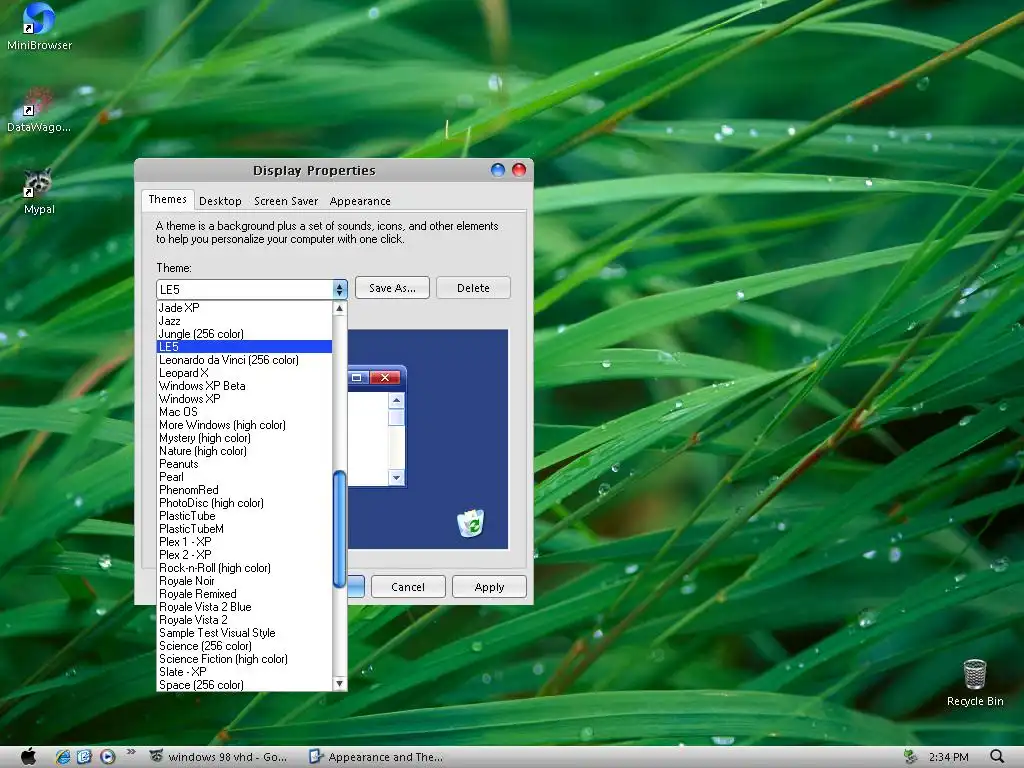1024x768 pixels.
Task: Click the second quick launch icon
Action: point(84,756)
